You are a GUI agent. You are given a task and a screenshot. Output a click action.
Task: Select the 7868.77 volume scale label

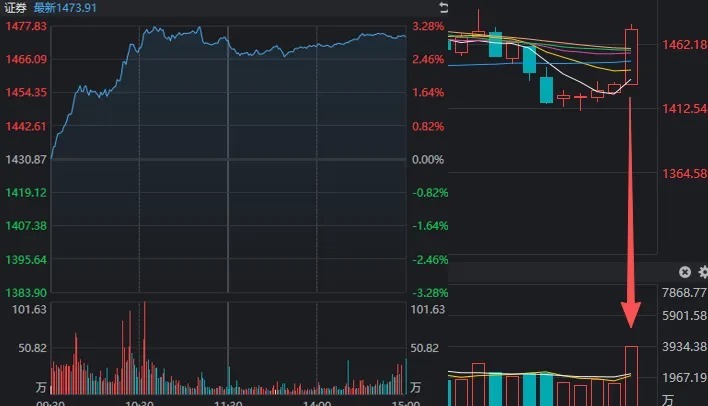(x=684, y=293)
